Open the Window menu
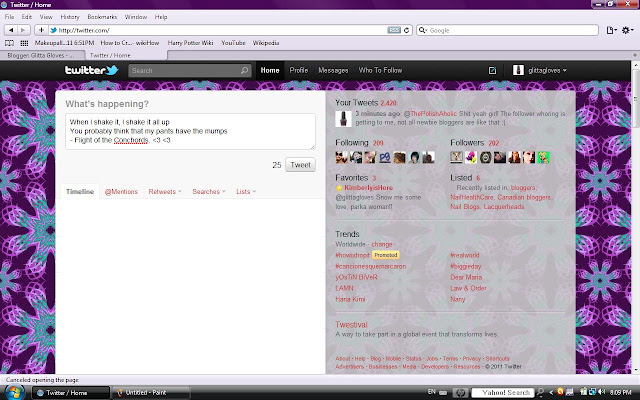This screenshot has height=400, width=640. [x=136, y=17]
